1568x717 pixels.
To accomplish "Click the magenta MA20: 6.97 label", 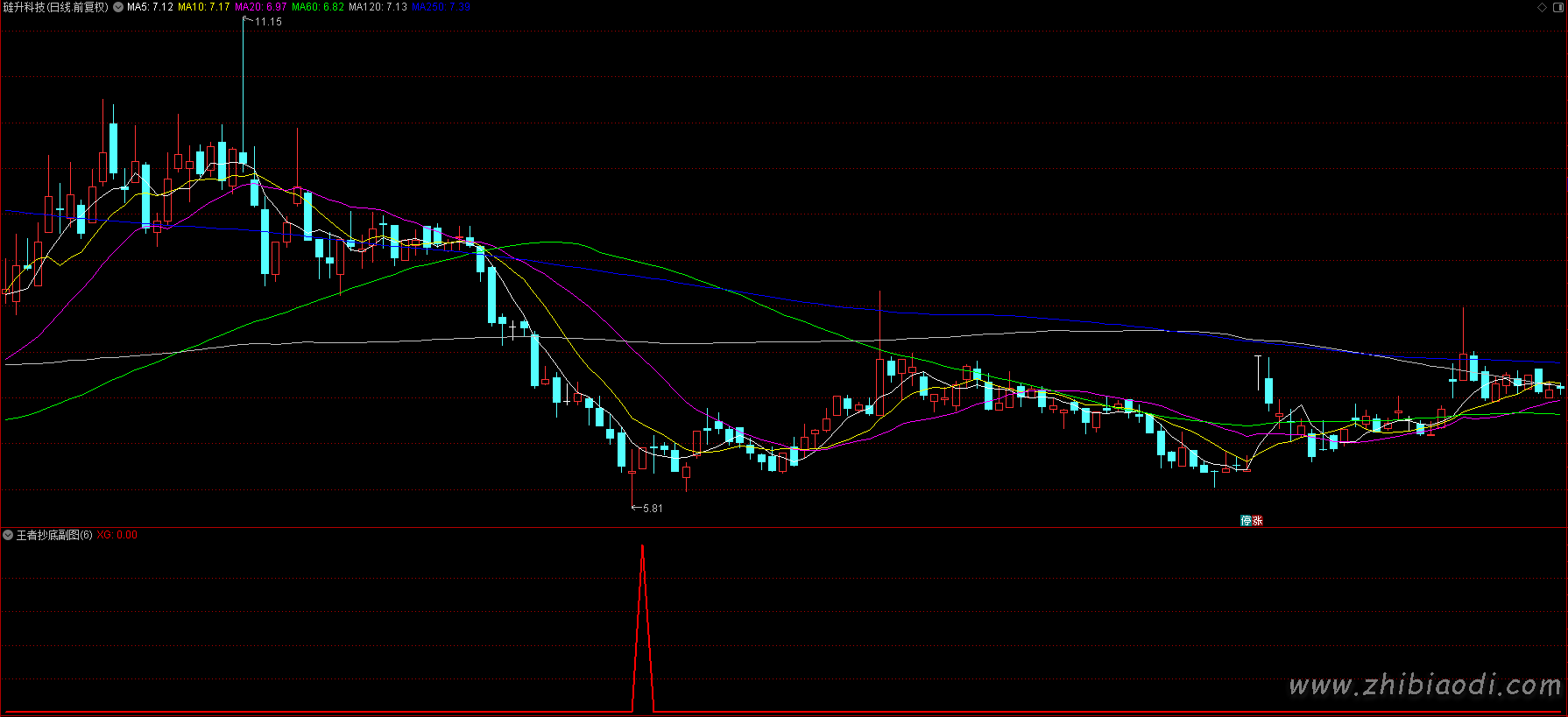I will point(260,7).
